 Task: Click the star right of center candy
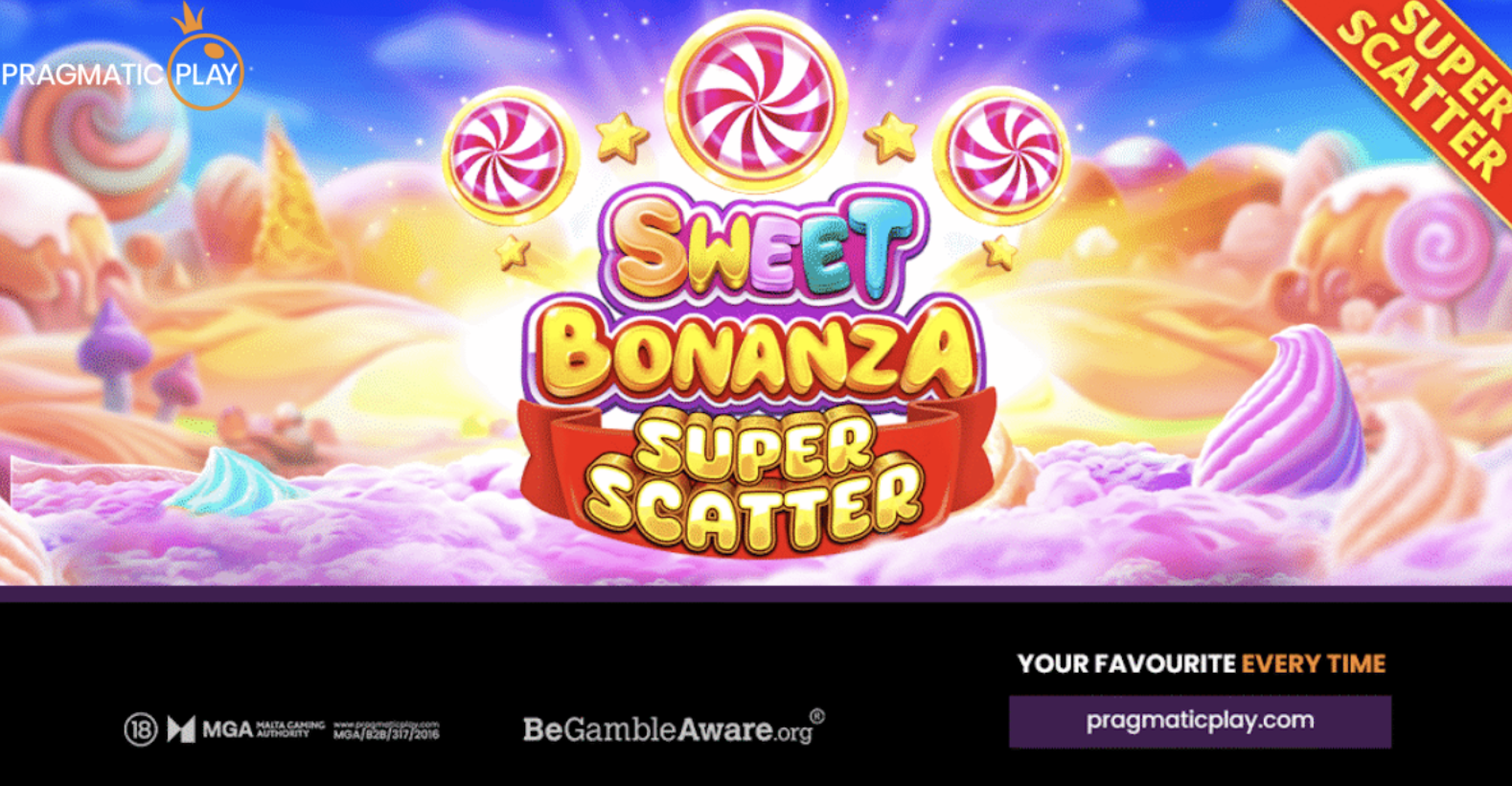pos(892,137)
